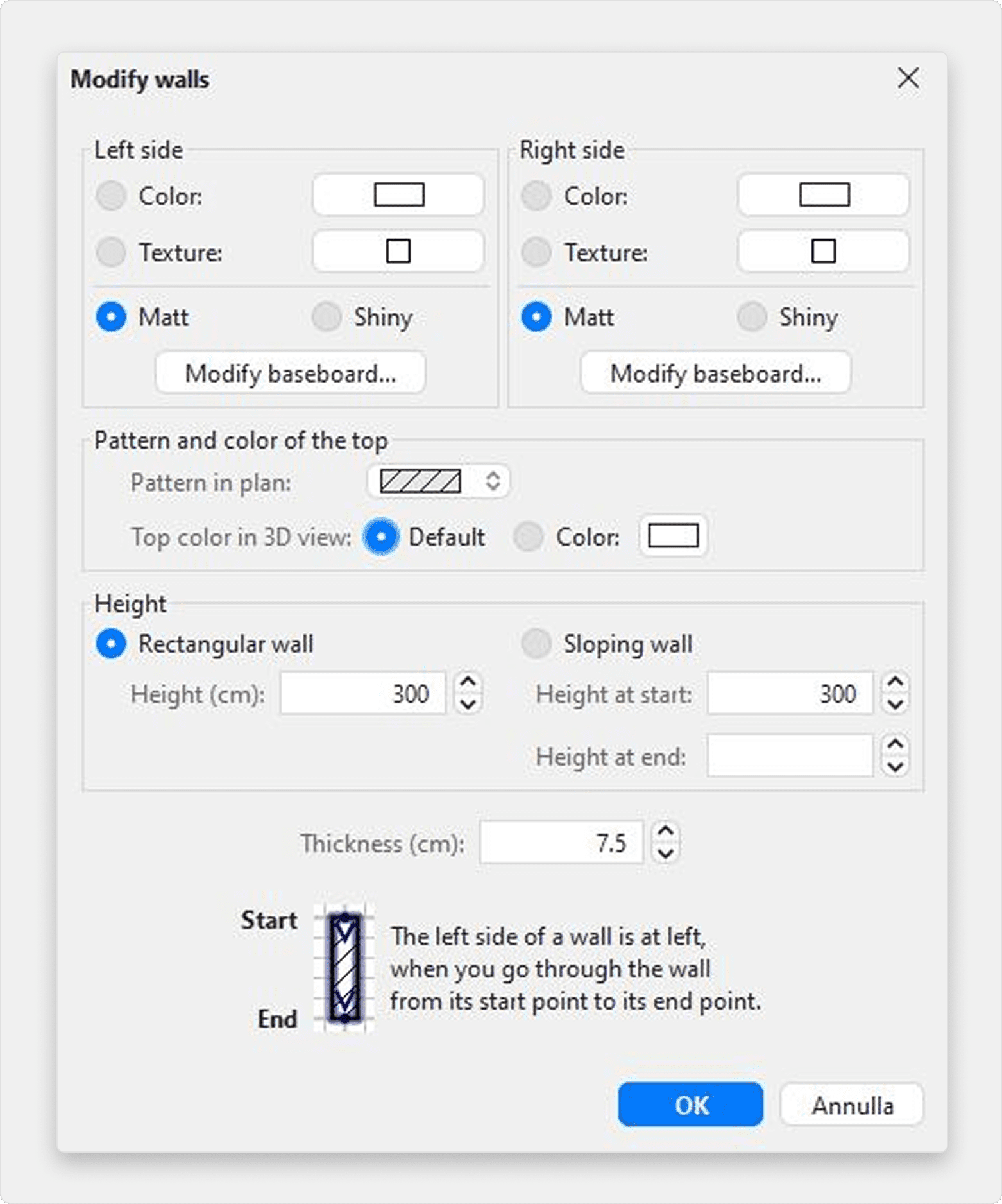Viewport: 1002px width, 1204px height.
Task: Open the Left side color picker
Action: tap(398, 195)
